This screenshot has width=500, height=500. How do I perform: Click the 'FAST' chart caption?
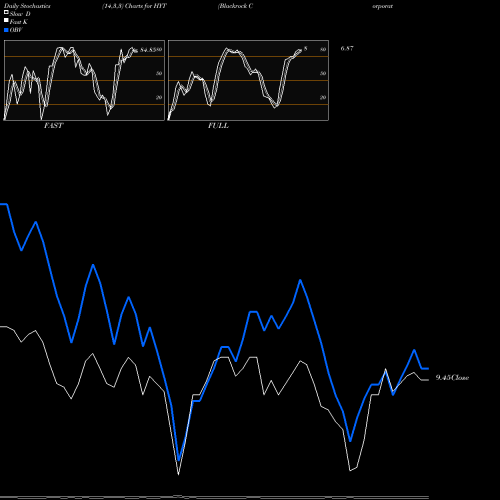point(53,126)
